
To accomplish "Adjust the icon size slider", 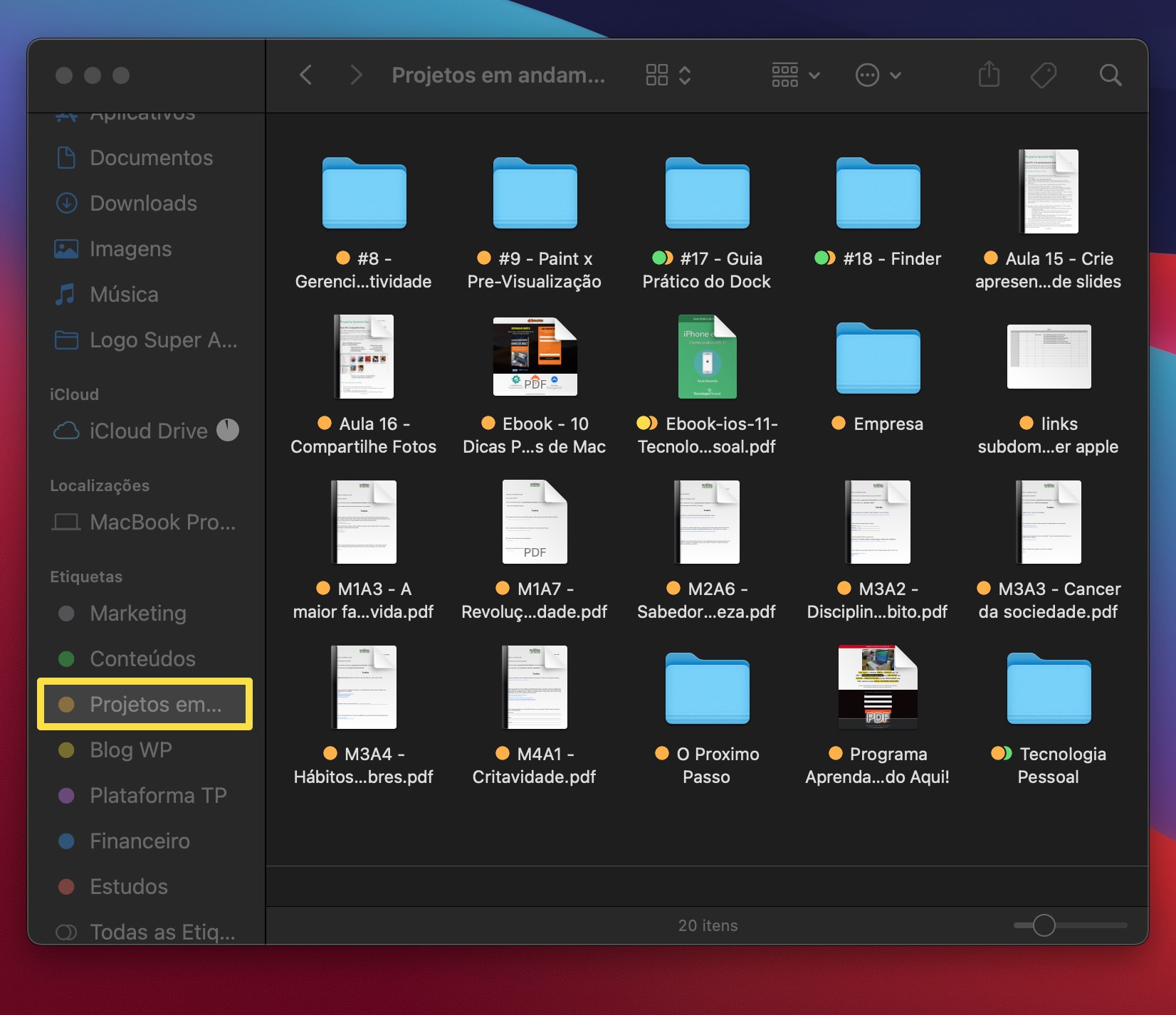I will tap(1044, 925).
